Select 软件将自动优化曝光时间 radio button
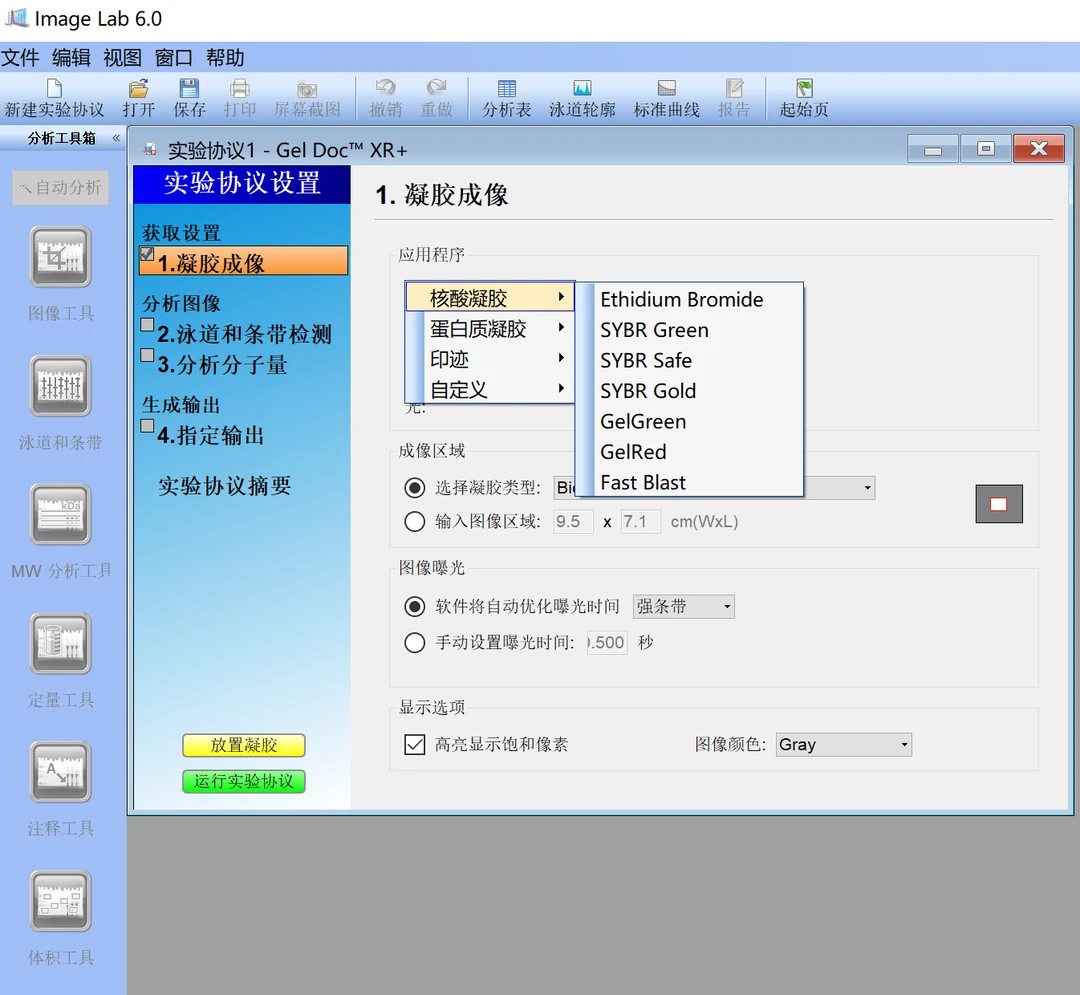1080x995 pixels. (x=415, y=606)
